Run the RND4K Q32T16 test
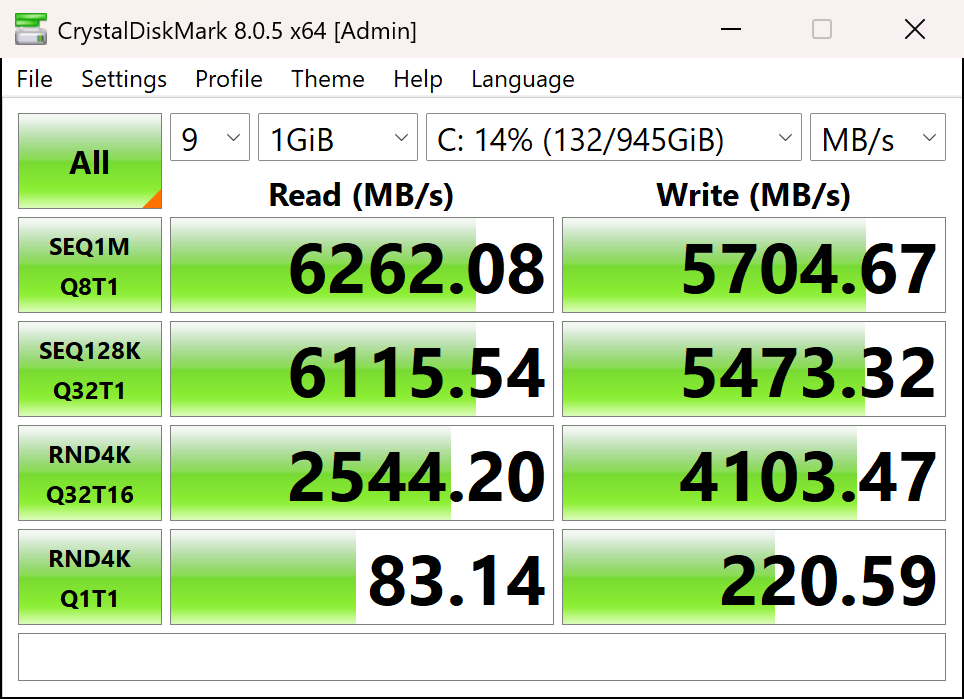 [90, 473]
